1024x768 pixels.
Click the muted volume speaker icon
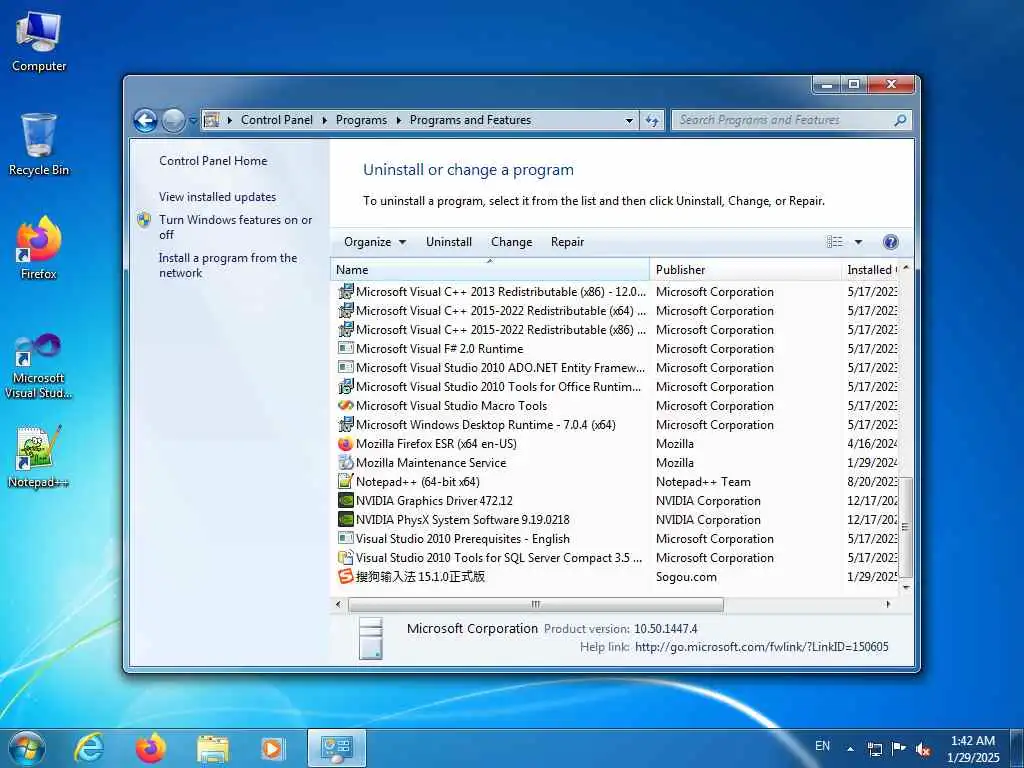coord(923,749)
